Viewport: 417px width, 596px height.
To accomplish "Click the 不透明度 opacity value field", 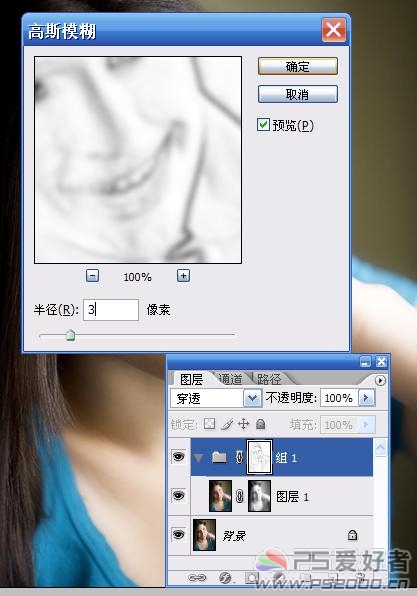I will click(339, 398).
